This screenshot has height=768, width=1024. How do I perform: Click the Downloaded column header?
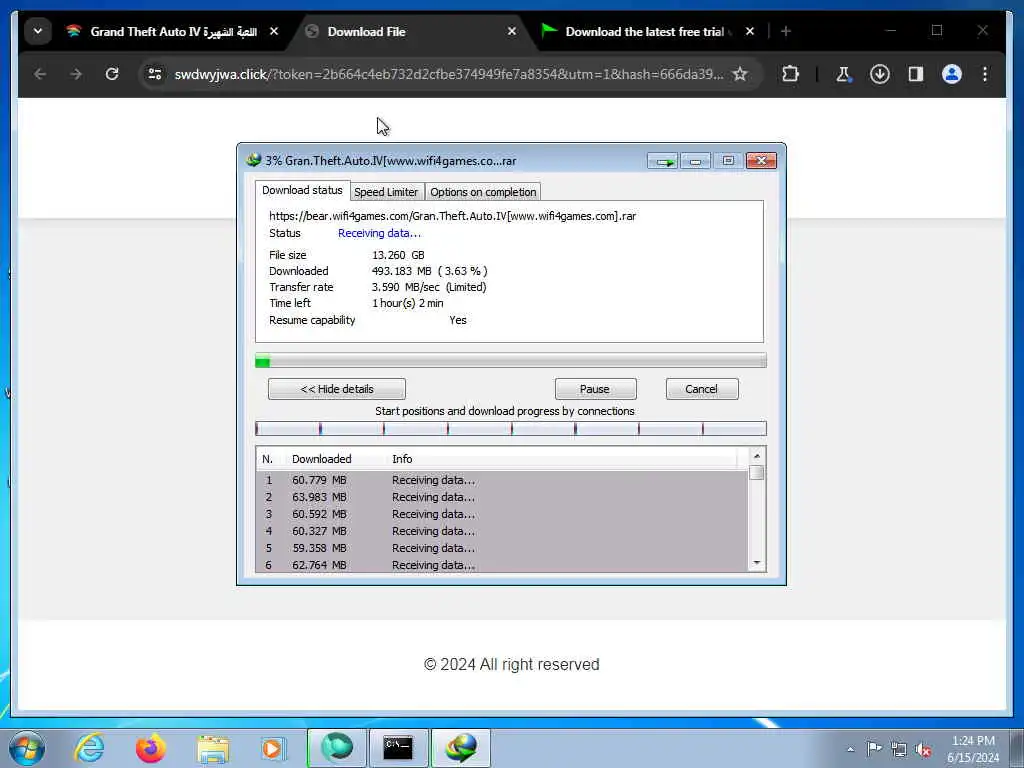point(322,459)
